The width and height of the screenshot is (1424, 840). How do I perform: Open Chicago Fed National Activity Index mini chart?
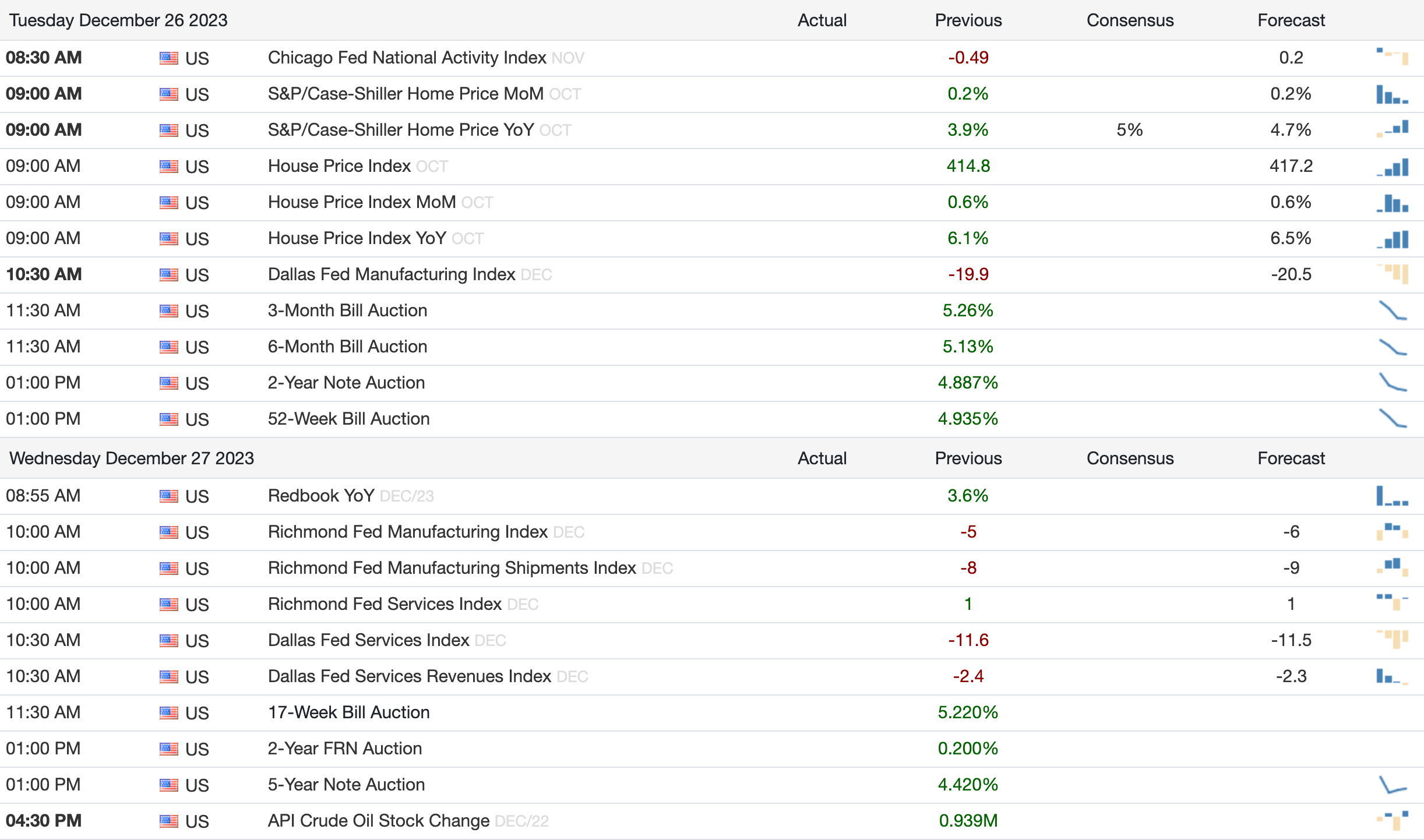(x=1393, y=57)
